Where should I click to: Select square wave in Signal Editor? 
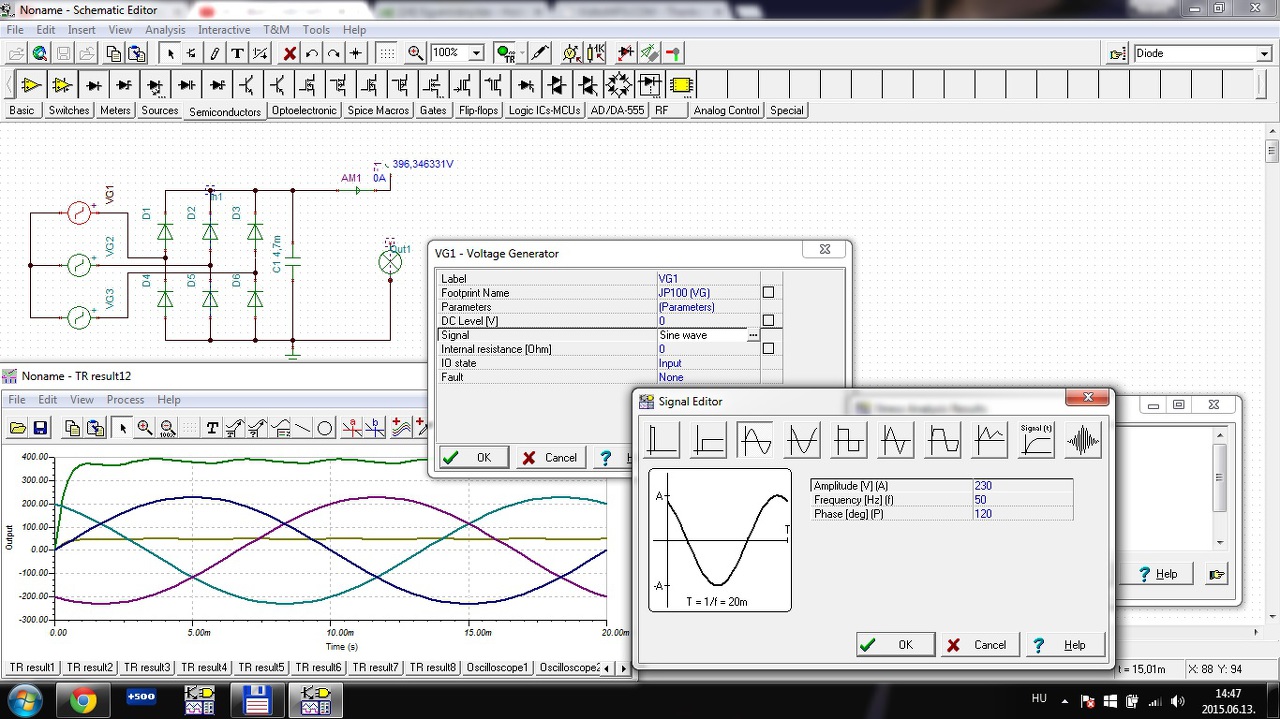point(849,440)
